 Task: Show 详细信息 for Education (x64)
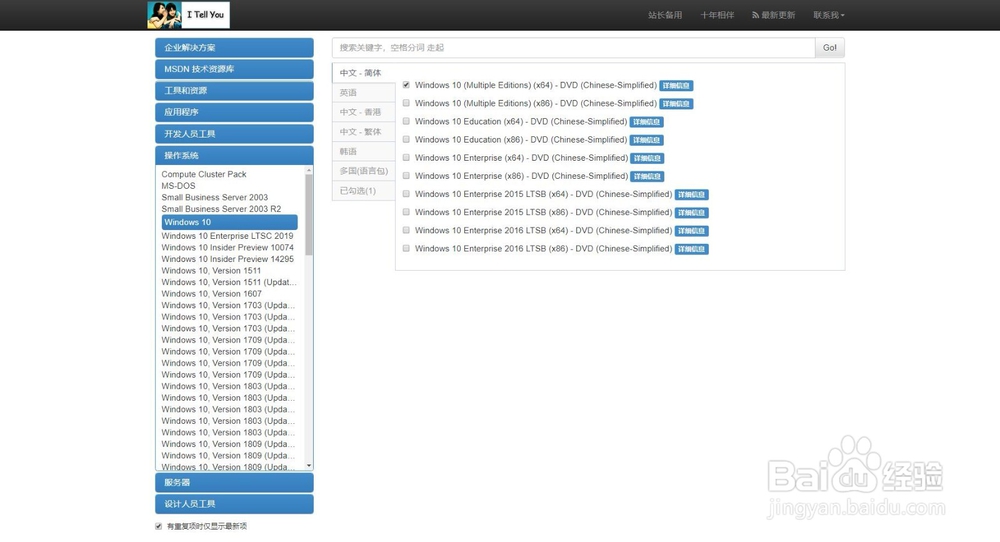pyautogui.click(x=647, y=122)
